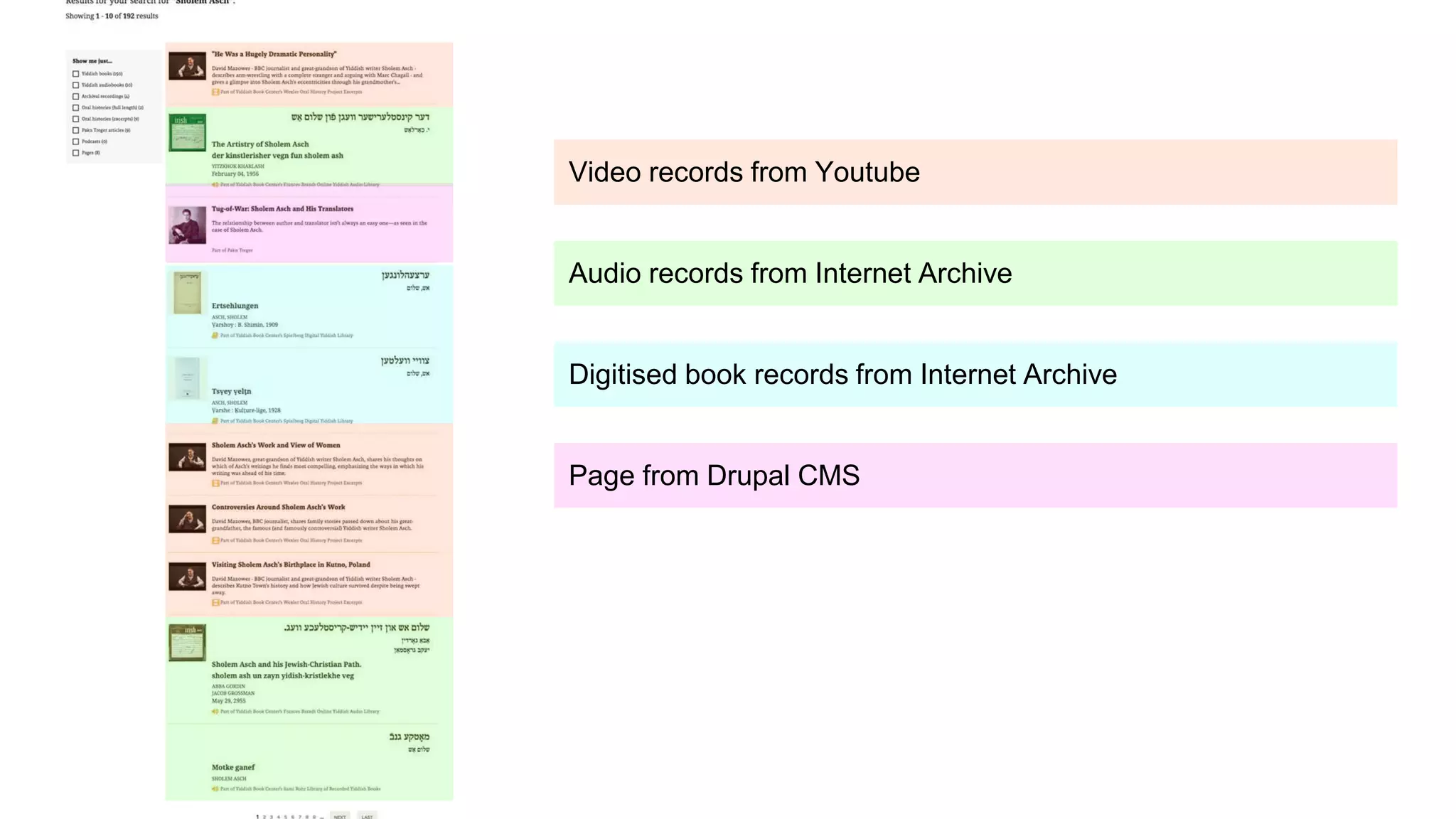The image size is (1456, 819).
Task: Go to NEXT results page
Action: pos(340,816)
